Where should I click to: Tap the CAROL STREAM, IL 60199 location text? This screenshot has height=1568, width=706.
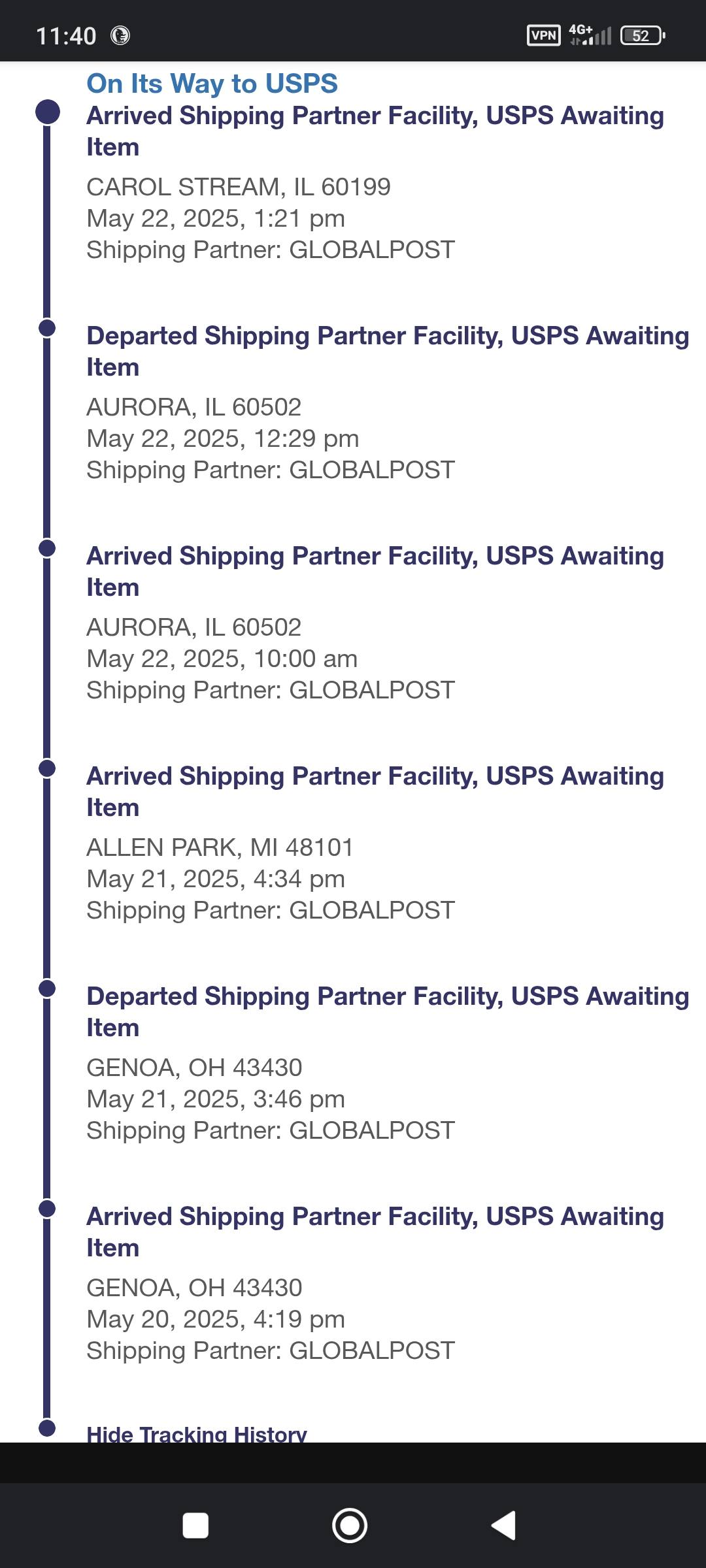point(239,187)
